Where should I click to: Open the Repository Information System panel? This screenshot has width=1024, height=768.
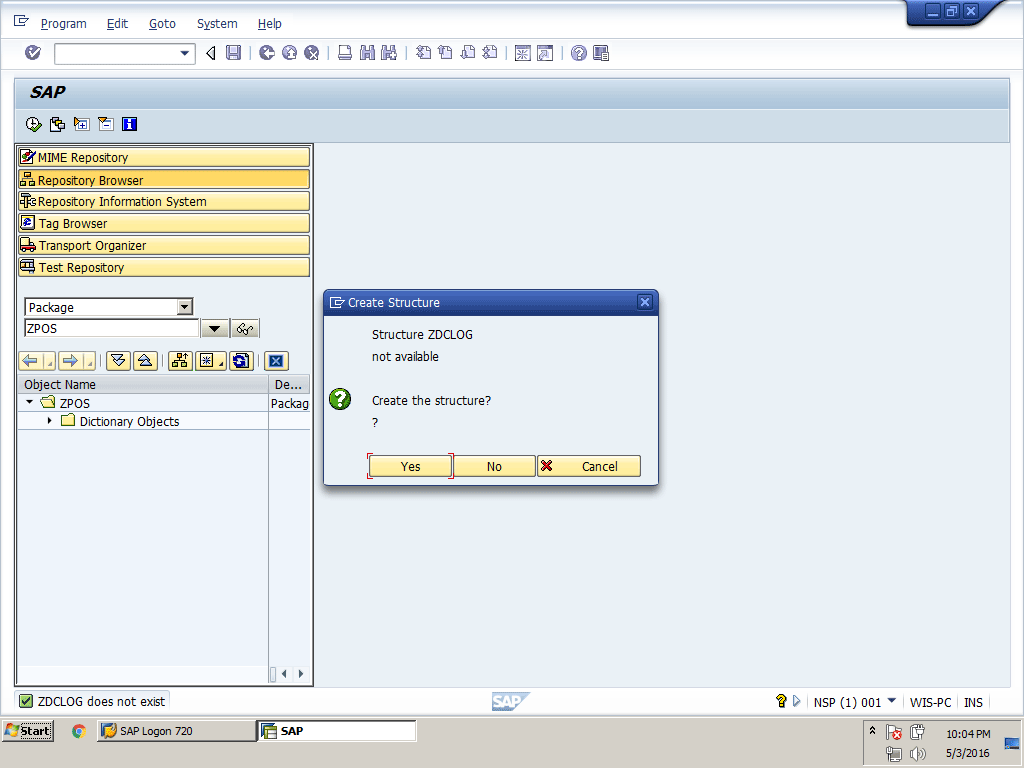(x=164, y=202)
